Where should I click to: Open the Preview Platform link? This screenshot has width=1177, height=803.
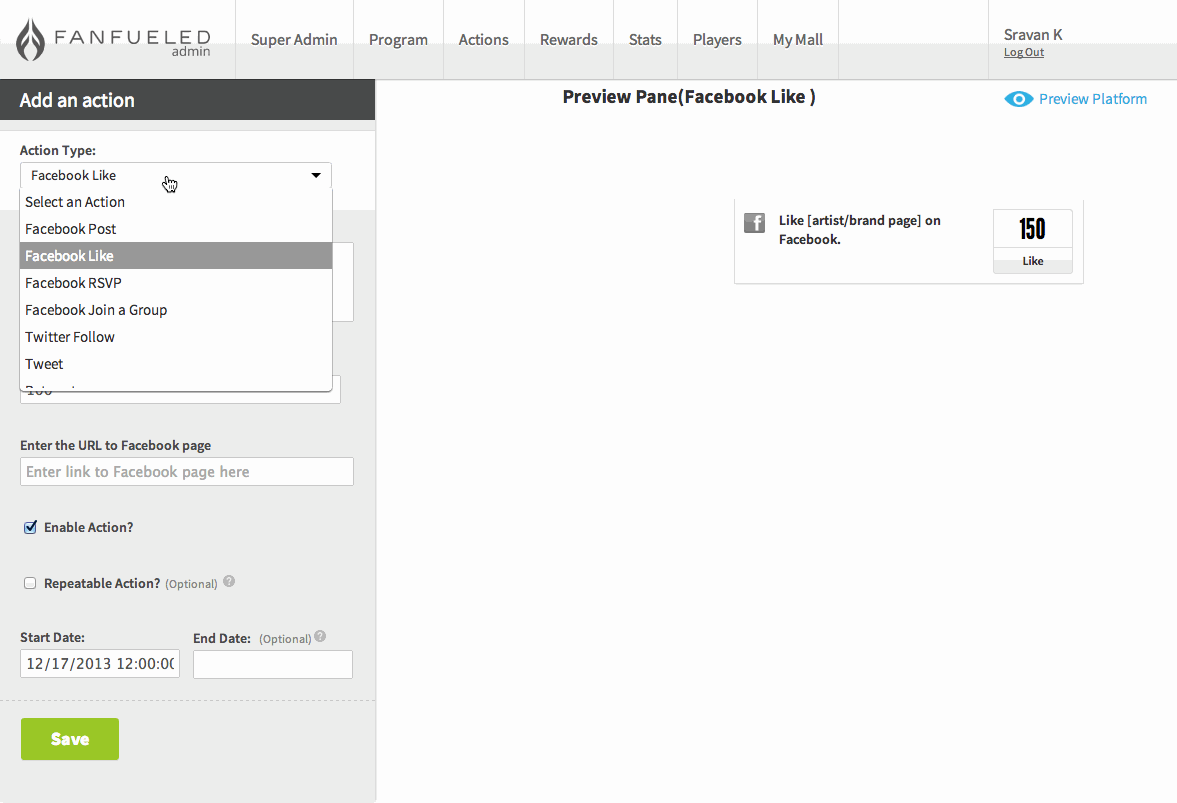(x=1092, y=99)
